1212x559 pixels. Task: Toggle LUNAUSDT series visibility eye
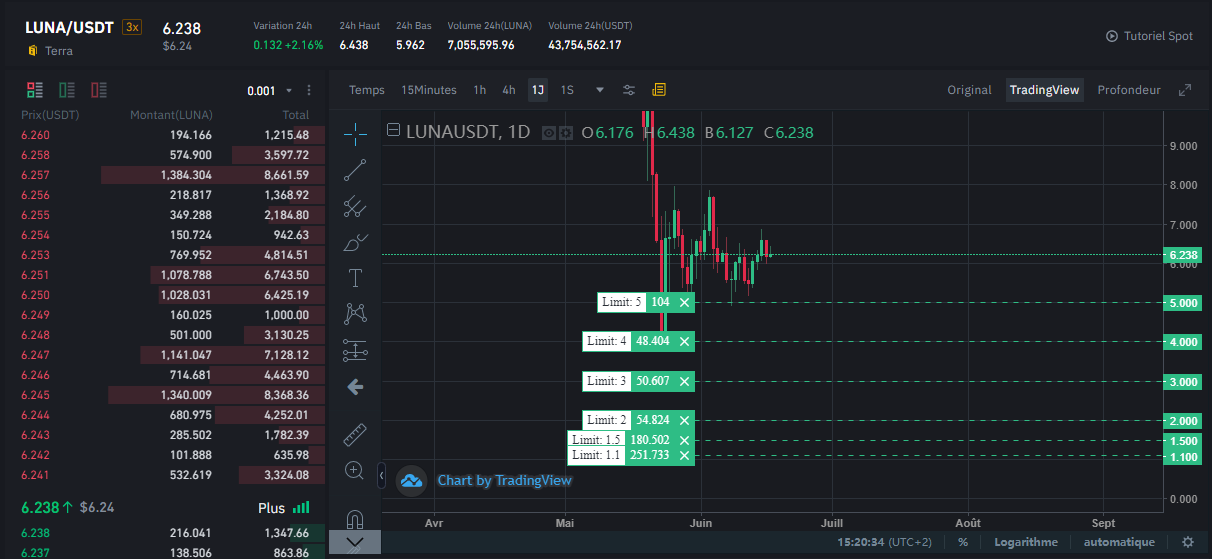(x=549, y=132)
